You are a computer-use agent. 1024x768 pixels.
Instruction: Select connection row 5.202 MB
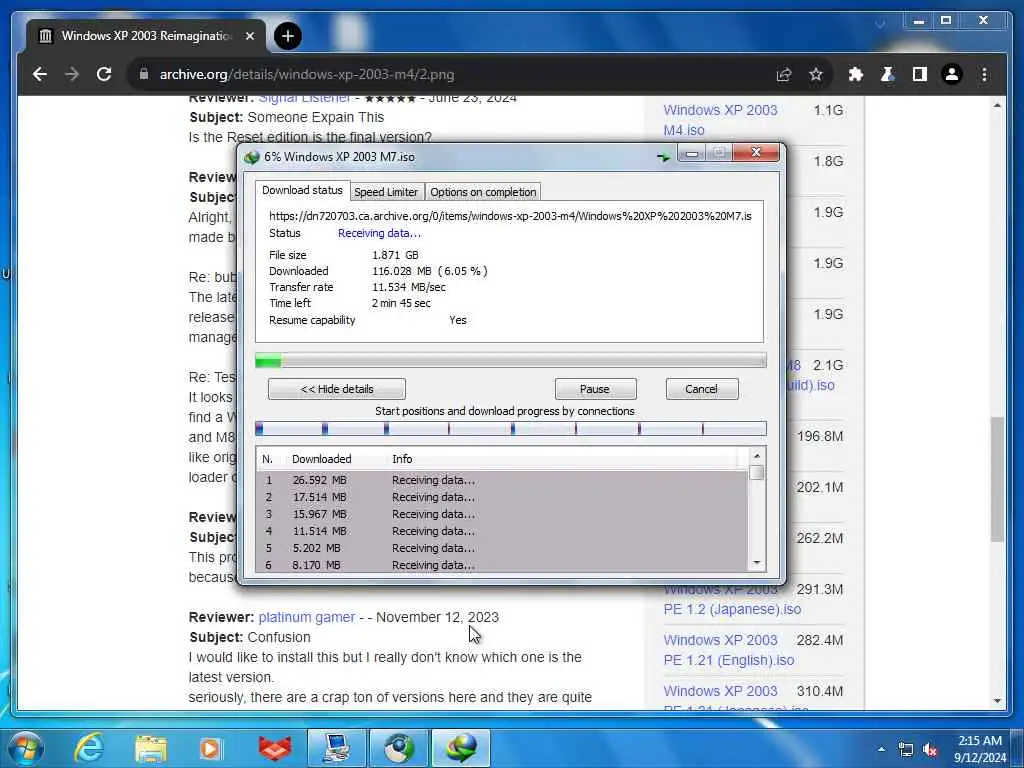click(502, 548)
